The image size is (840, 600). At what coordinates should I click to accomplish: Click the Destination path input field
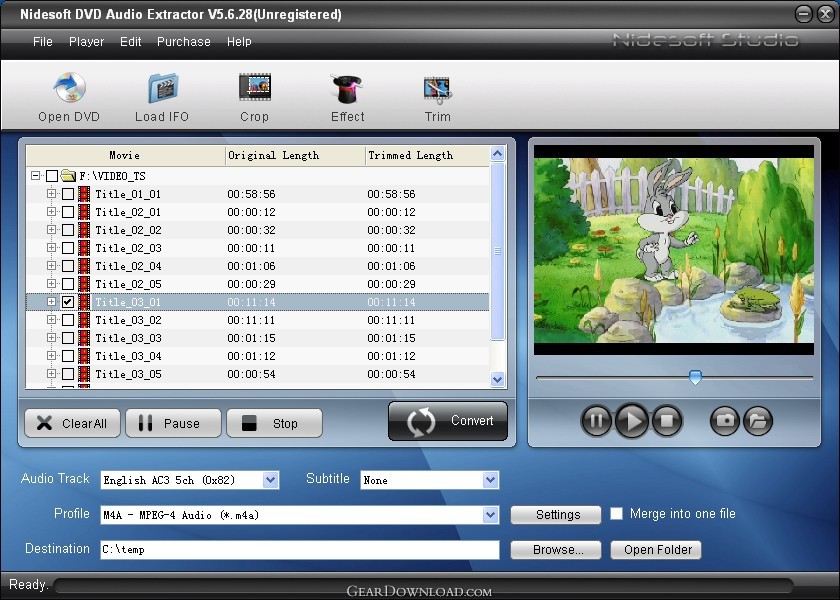click(x=300, y=550)
